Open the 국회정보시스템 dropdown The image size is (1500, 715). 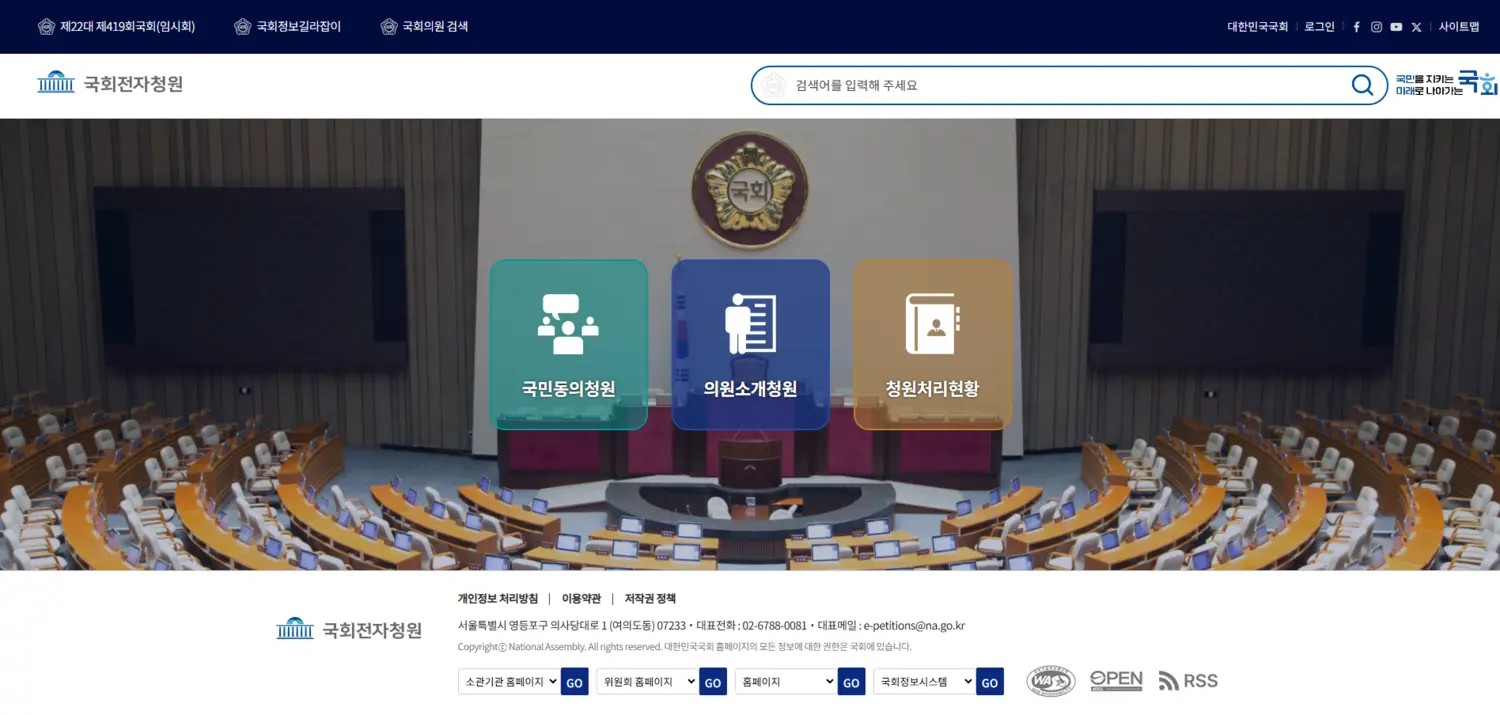tap(923, 681)
